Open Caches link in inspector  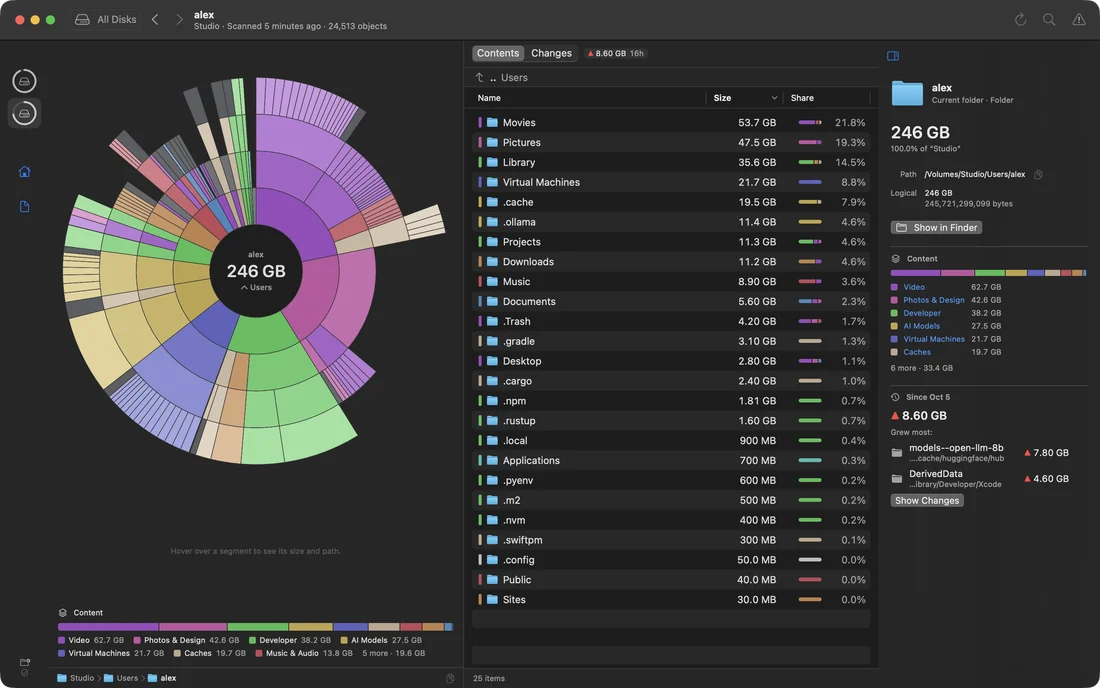[917, 352]
